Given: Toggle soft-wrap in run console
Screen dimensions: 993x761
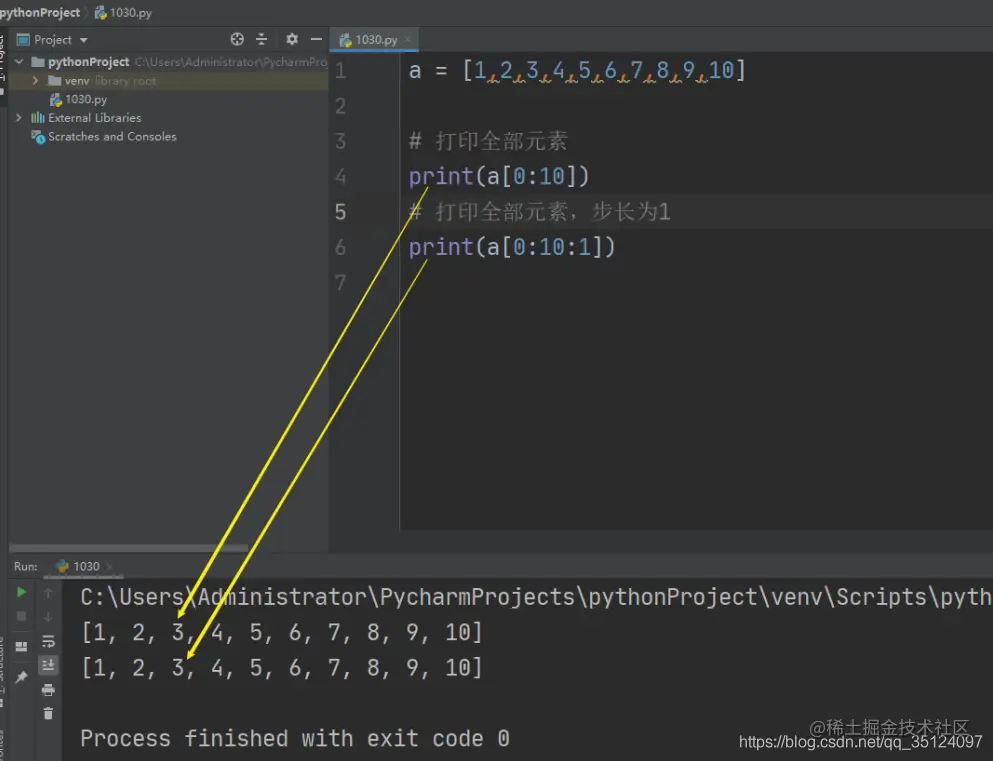Looking at the screenshot, I should pyautogui.click(x=48, y=641).
